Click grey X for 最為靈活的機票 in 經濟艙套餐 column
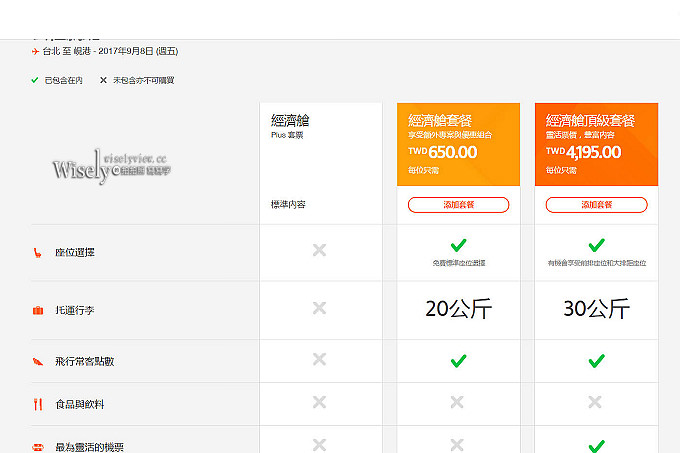Viewport: 680px width, 453px height. (x=457, y=445)
